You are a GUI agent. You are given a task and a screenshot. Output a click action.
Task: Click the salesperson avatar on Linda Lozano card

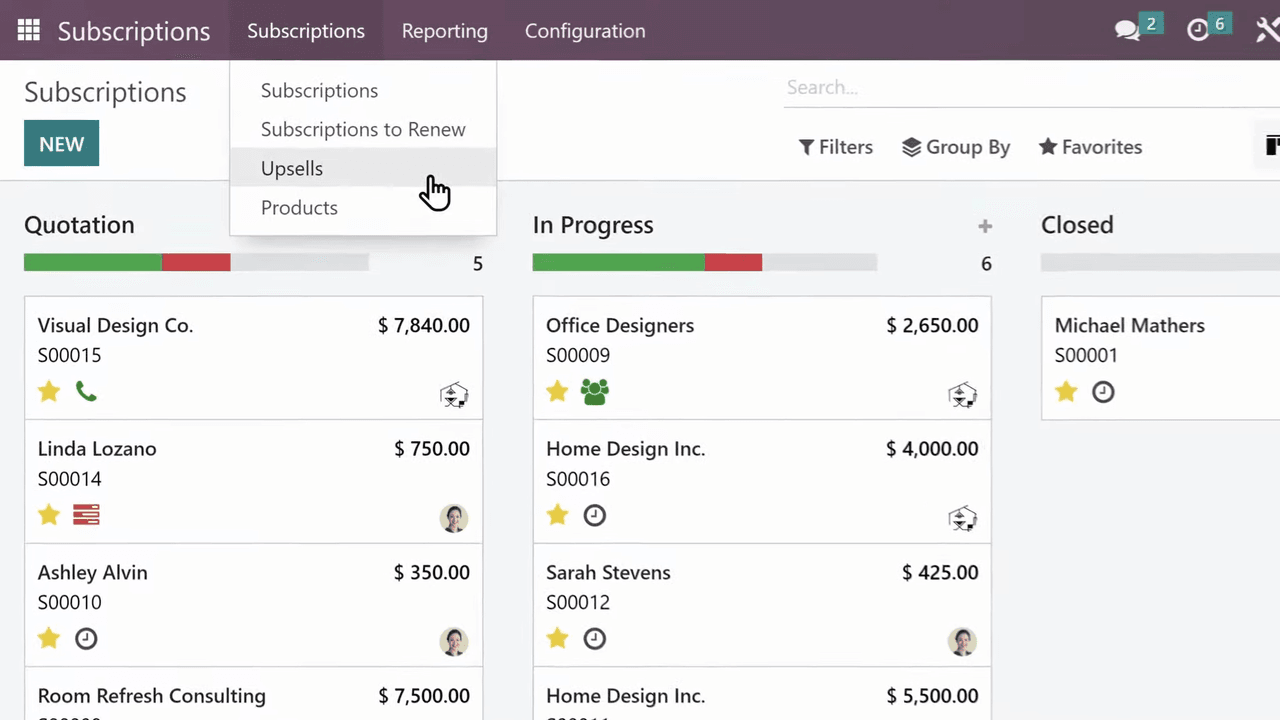point(454,517)
